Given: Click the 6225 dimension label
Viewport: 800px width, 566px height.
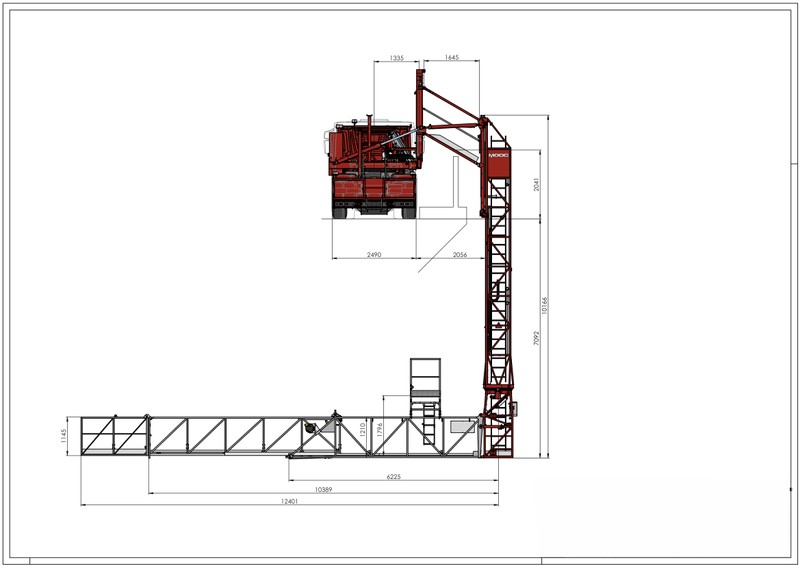Looking at the screenshot, I should coord(393,477).
